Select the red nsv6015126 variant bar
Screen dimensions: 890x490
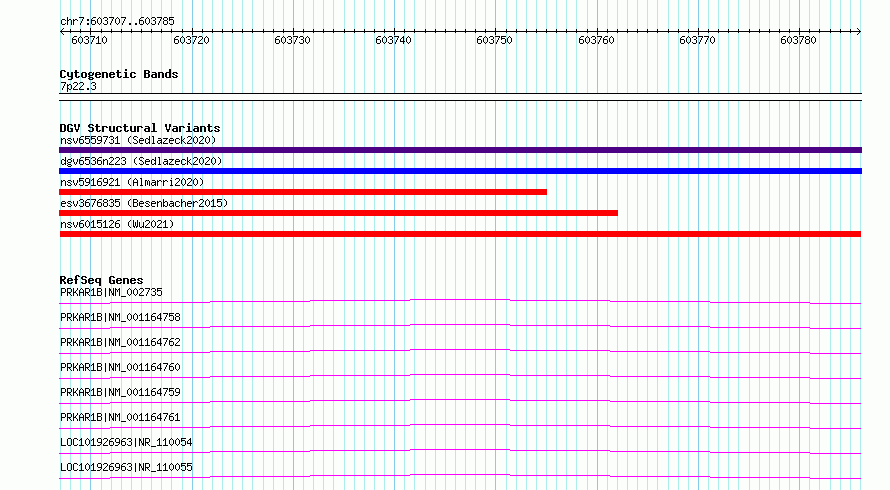[460, 234]
